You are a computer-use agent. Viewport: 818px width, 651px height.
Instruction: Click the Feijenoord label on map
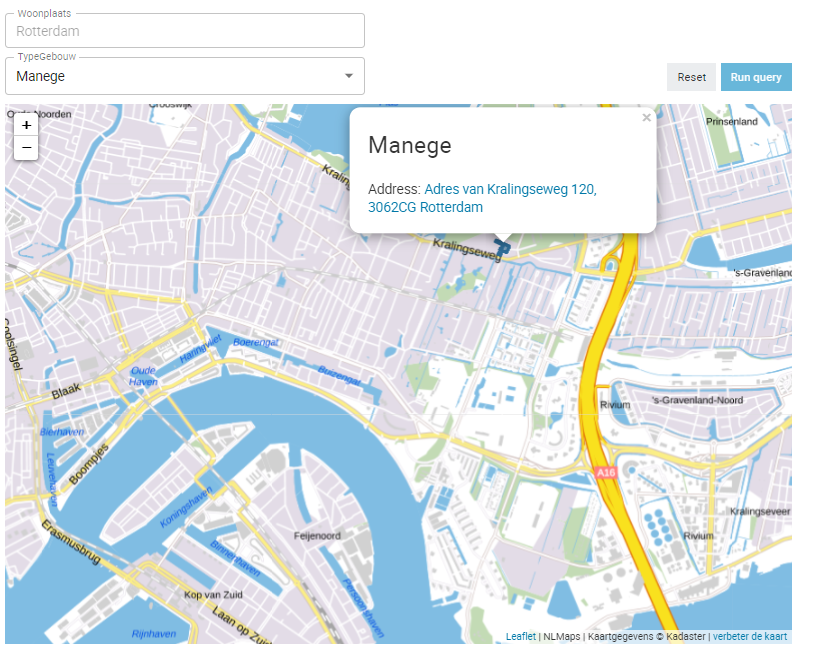317,536
